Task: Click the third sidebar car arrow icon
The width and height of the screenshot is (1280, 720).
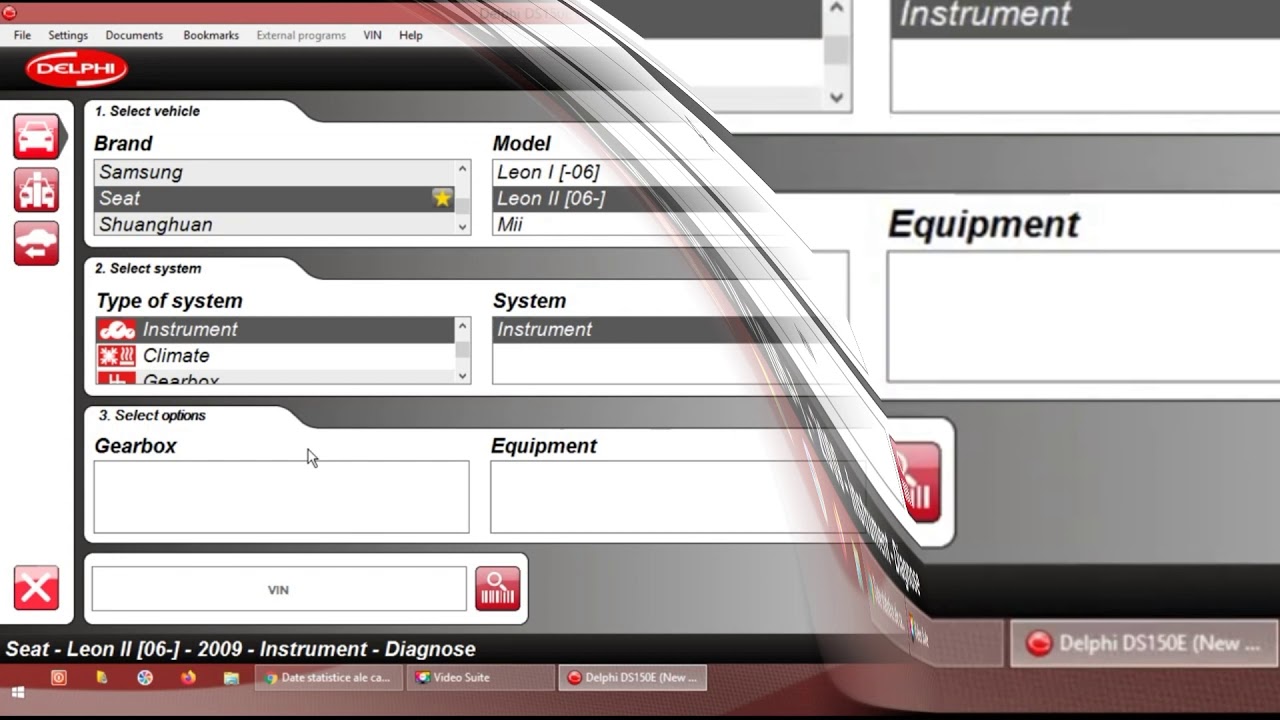Action: point(36,244)
